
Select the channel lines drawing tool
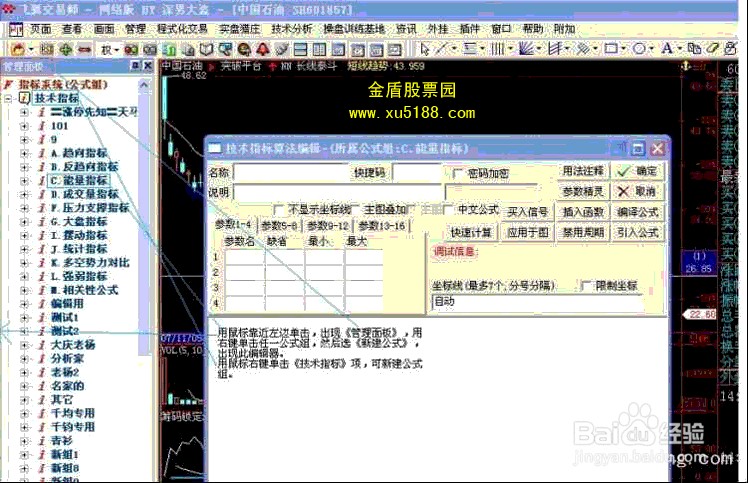coord(554,49)
